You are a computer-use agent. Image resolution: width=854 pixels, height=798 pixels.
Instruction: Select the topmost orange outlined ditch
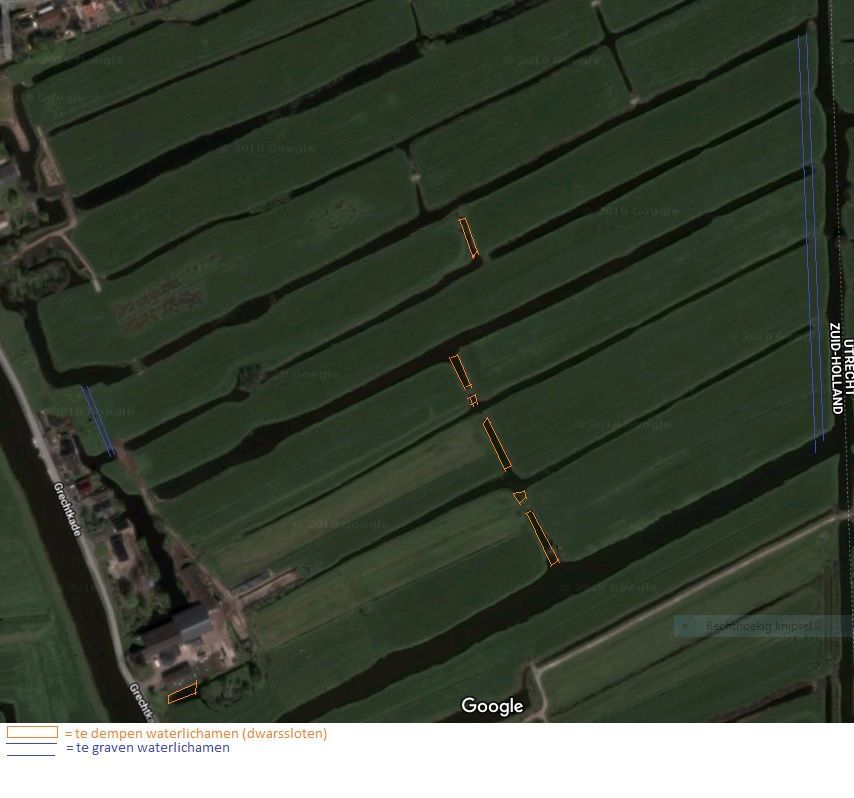467,238
